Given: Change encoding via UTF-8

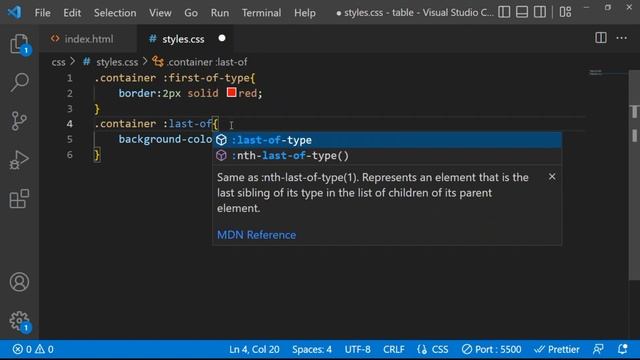Looking at the screenshot, I should click(358, 349).
